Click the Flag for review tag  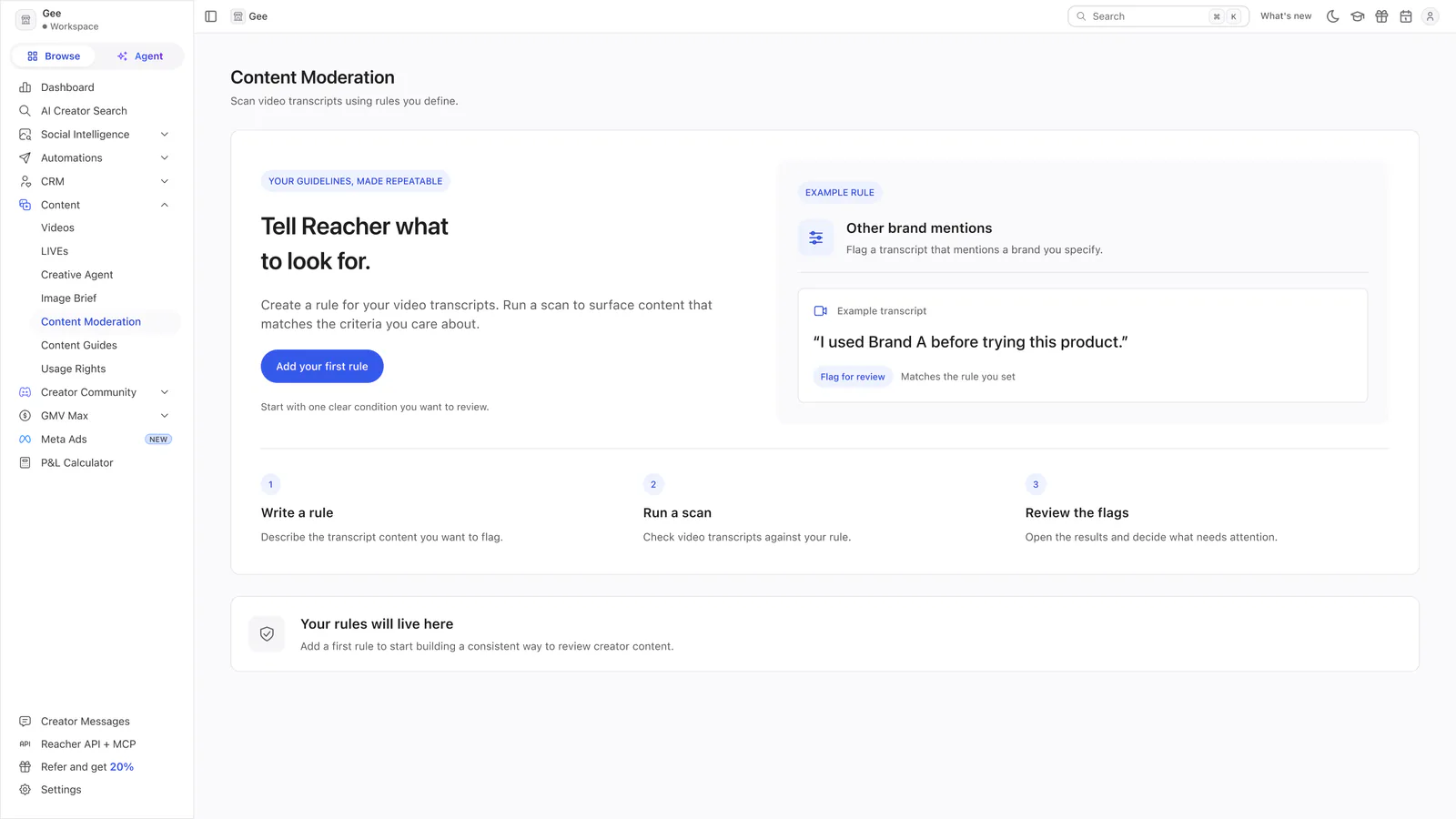853,377
